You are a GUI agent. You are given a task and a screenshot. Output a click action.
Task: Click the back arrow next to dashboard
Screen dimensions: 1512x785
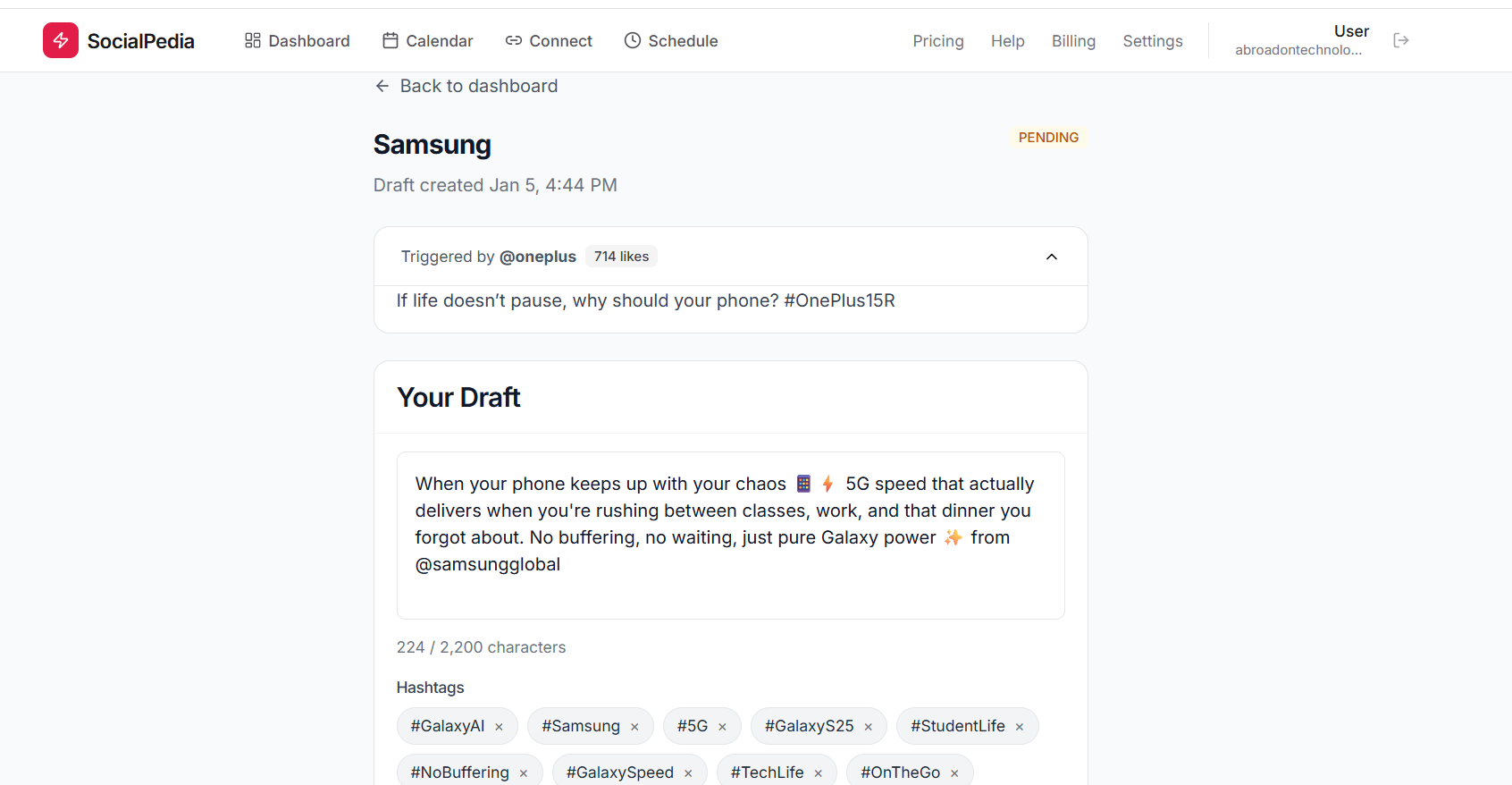coord(382,85)
